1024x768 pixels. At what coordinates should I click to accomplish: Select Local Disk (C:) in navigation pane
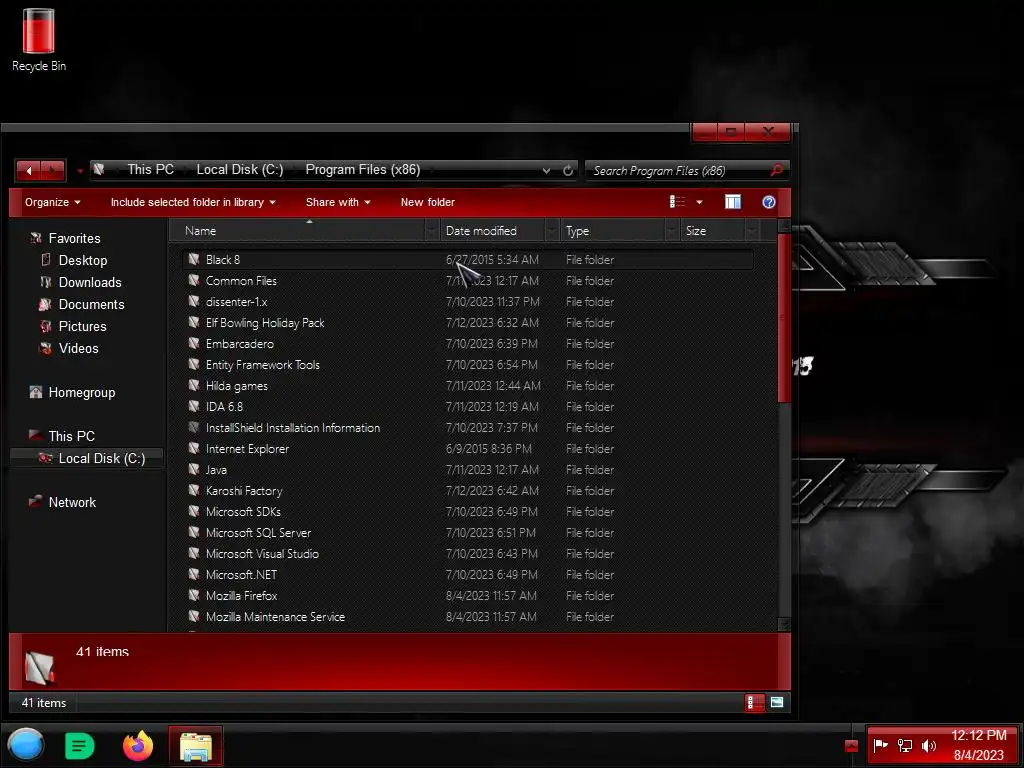101,458
